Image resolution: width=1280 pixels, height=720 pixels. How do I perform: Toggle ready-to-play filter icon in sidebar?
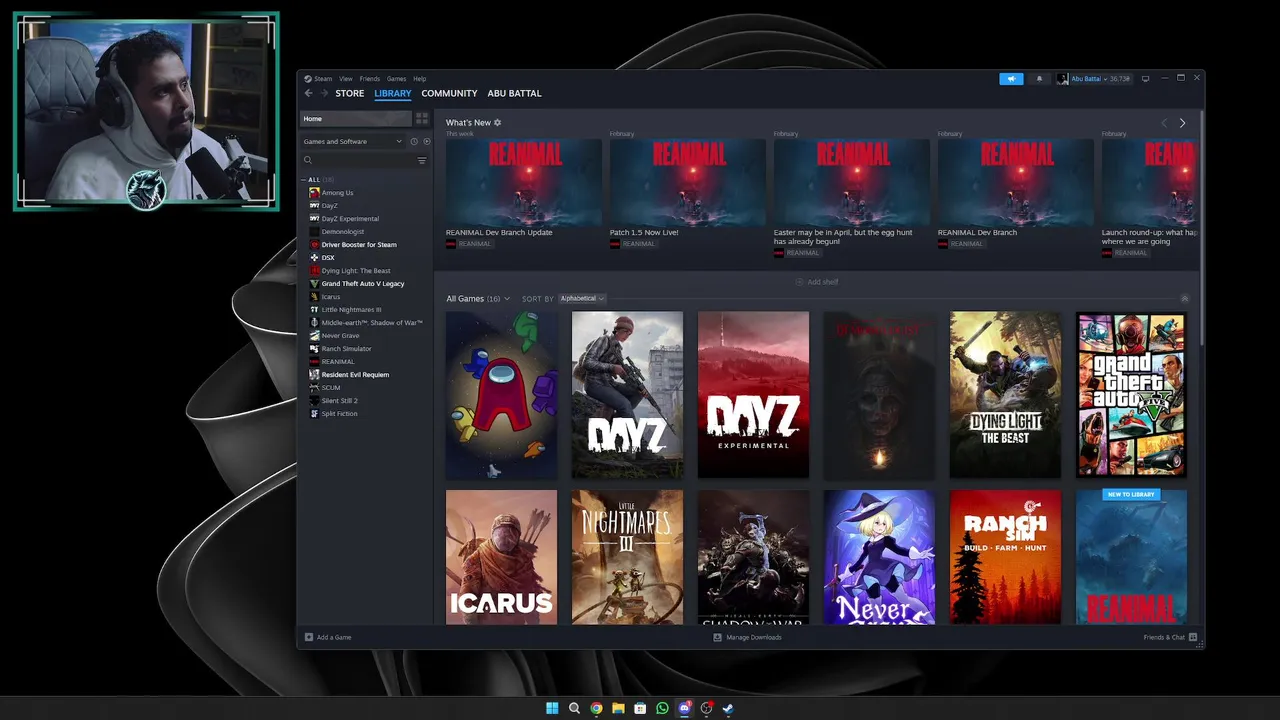(x=426, y=141)
